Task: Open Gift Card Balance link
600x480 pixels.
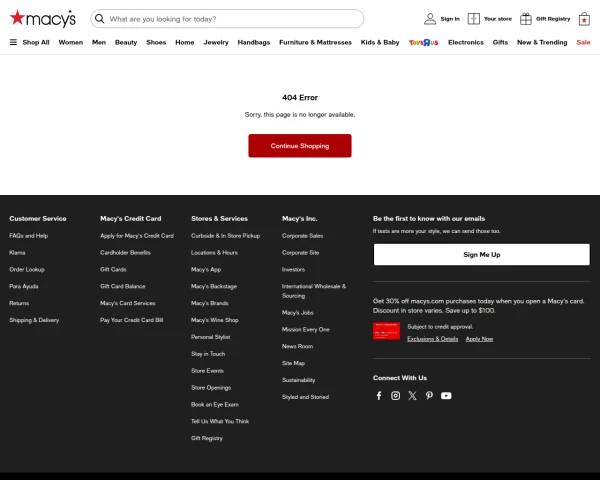Action: point(122,286)
